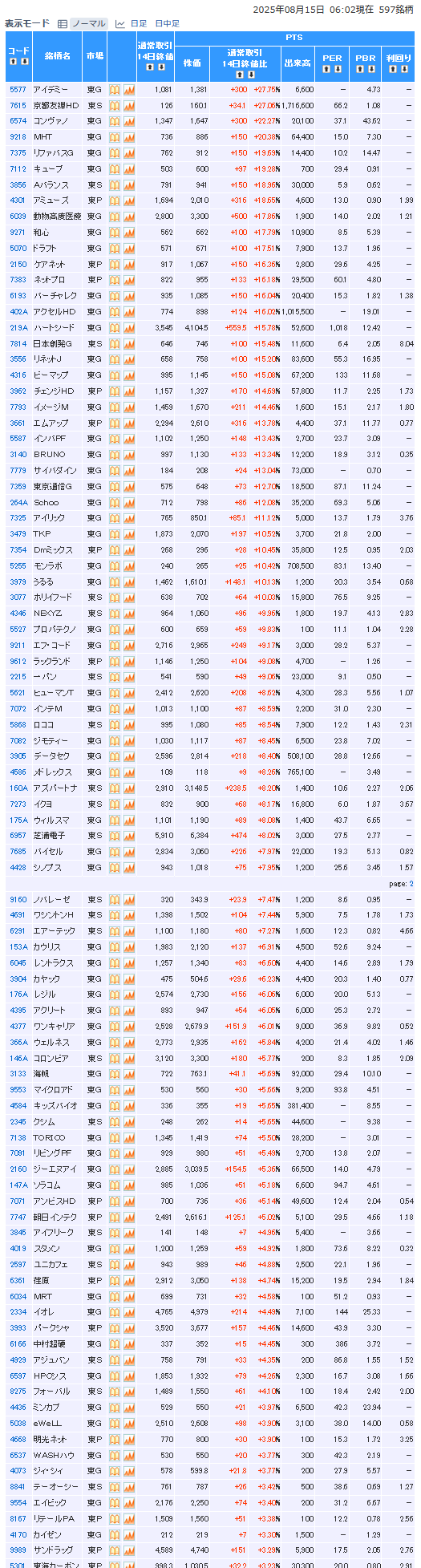Click the stock name ワンダープラネット row 4691 name
Image resolution: width=421 pixels, height=1568 pixels.
(x=53, y=916)
